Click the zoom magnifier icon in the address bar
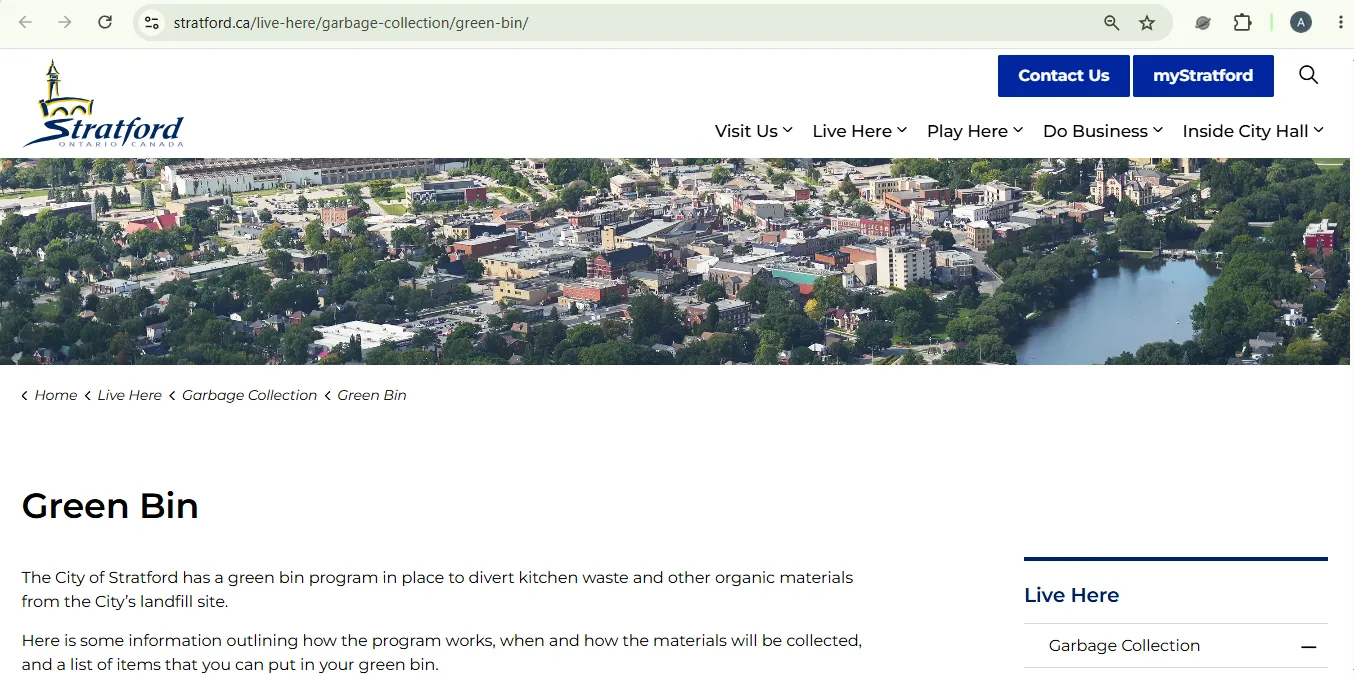1354x679 pixels. point(1111,22)
